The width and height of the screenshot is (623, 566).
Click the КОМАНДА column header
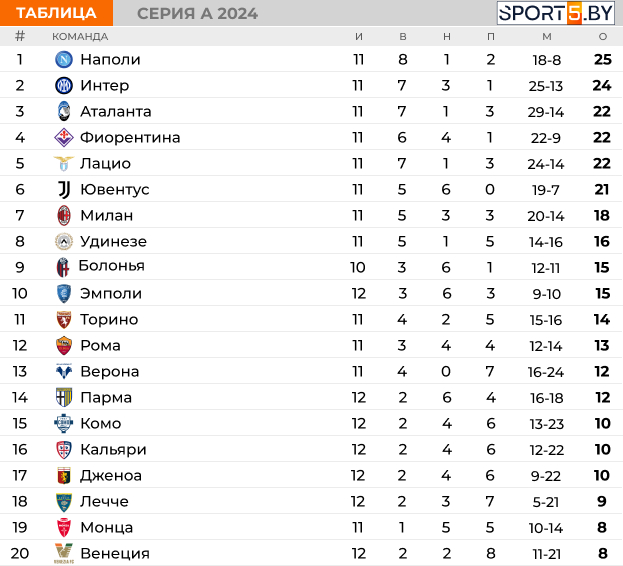(80, 37)
